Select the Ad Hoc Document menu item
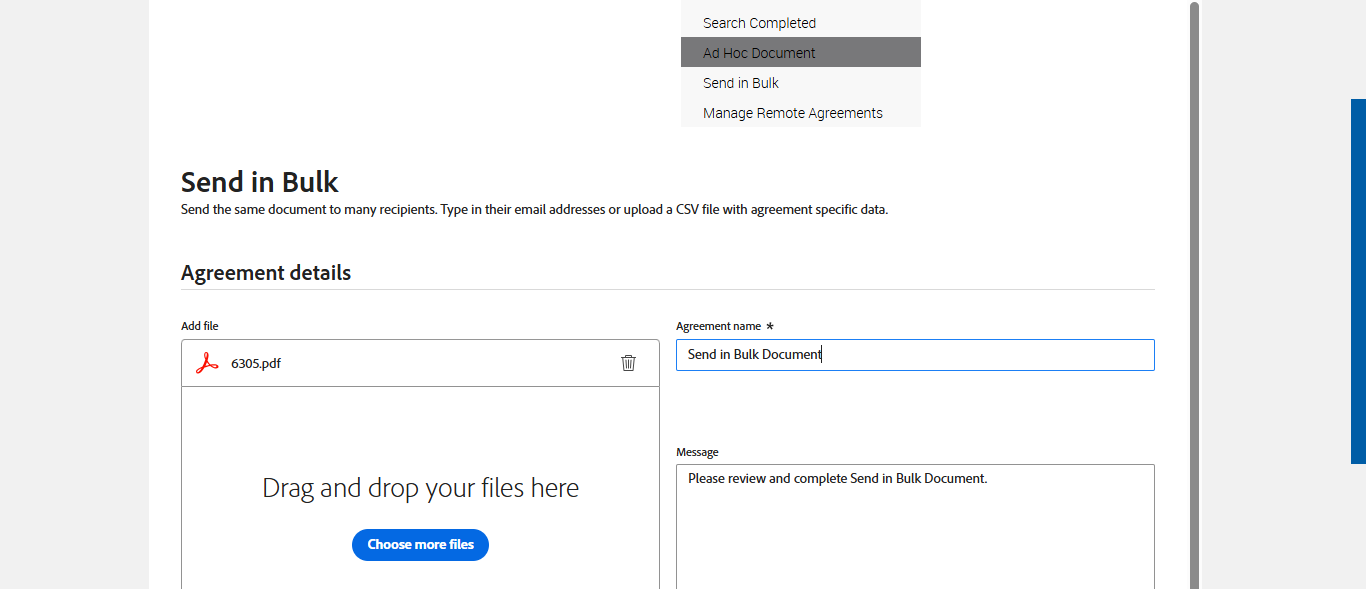Image resolution: width=1366 pixels, height=589 pixels. pyautogui.click(x=759, y=53)
